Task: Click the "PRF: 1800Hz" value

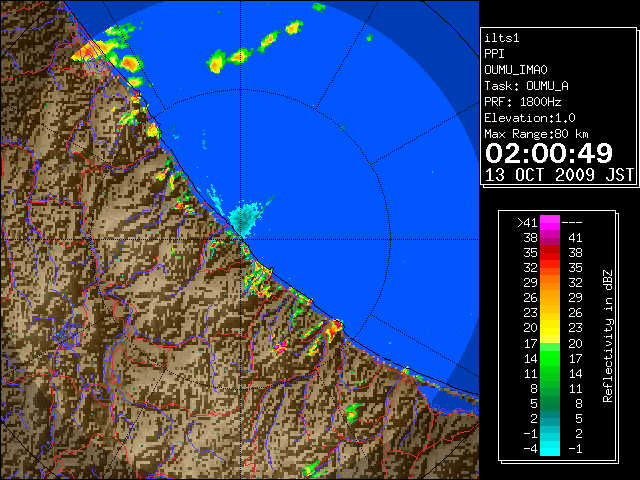Action: [523, 102]
